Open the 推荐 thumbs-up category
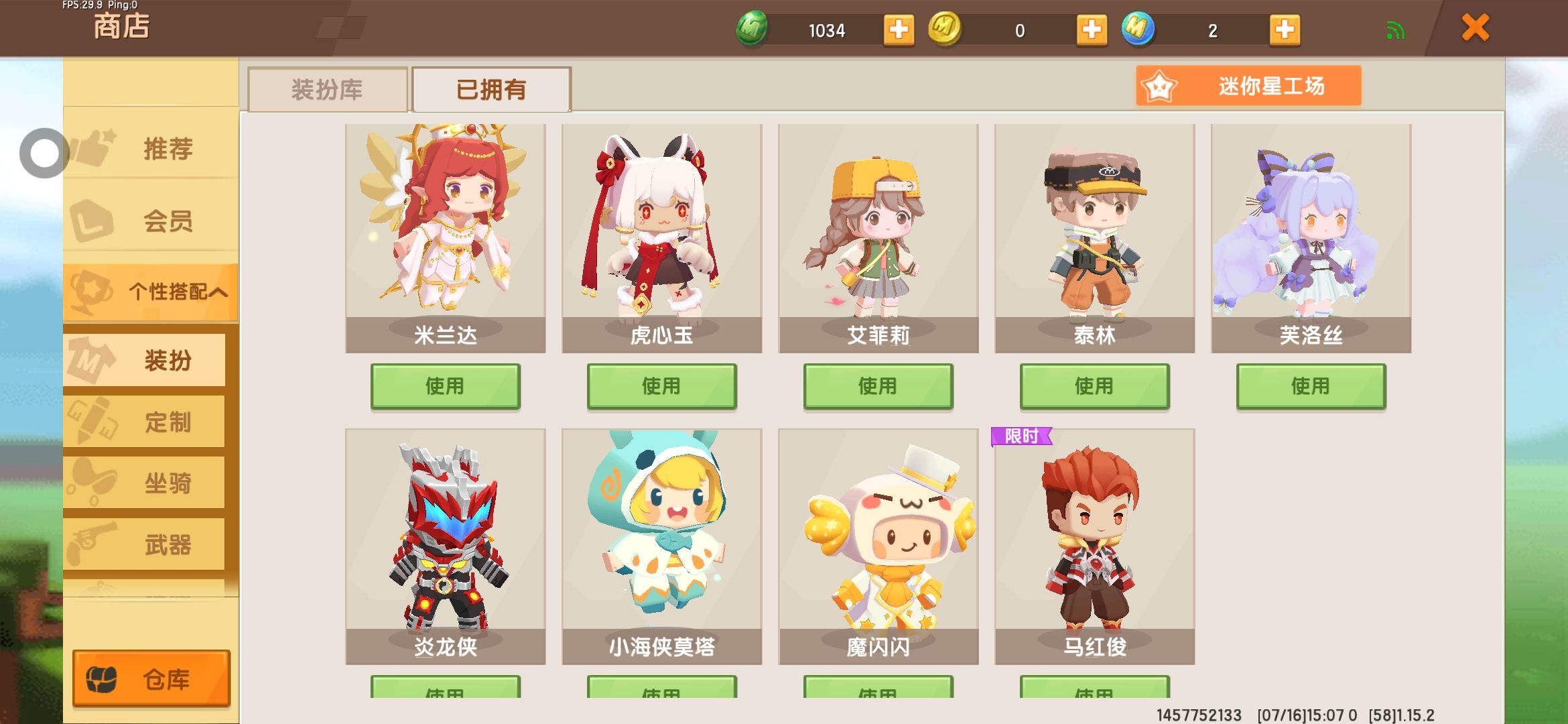Screen dimensions: 1568x724 point(151,147)
